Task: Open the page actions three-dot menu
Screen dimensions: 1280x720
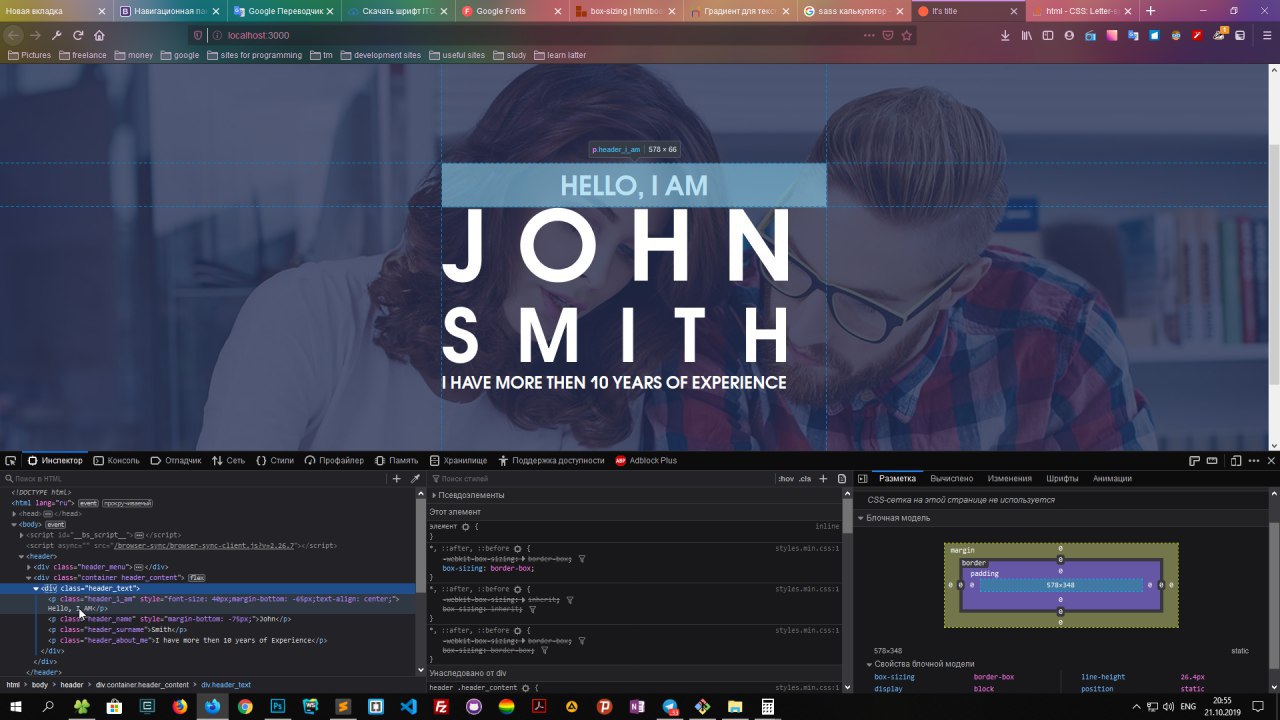Action: (869, 35)
